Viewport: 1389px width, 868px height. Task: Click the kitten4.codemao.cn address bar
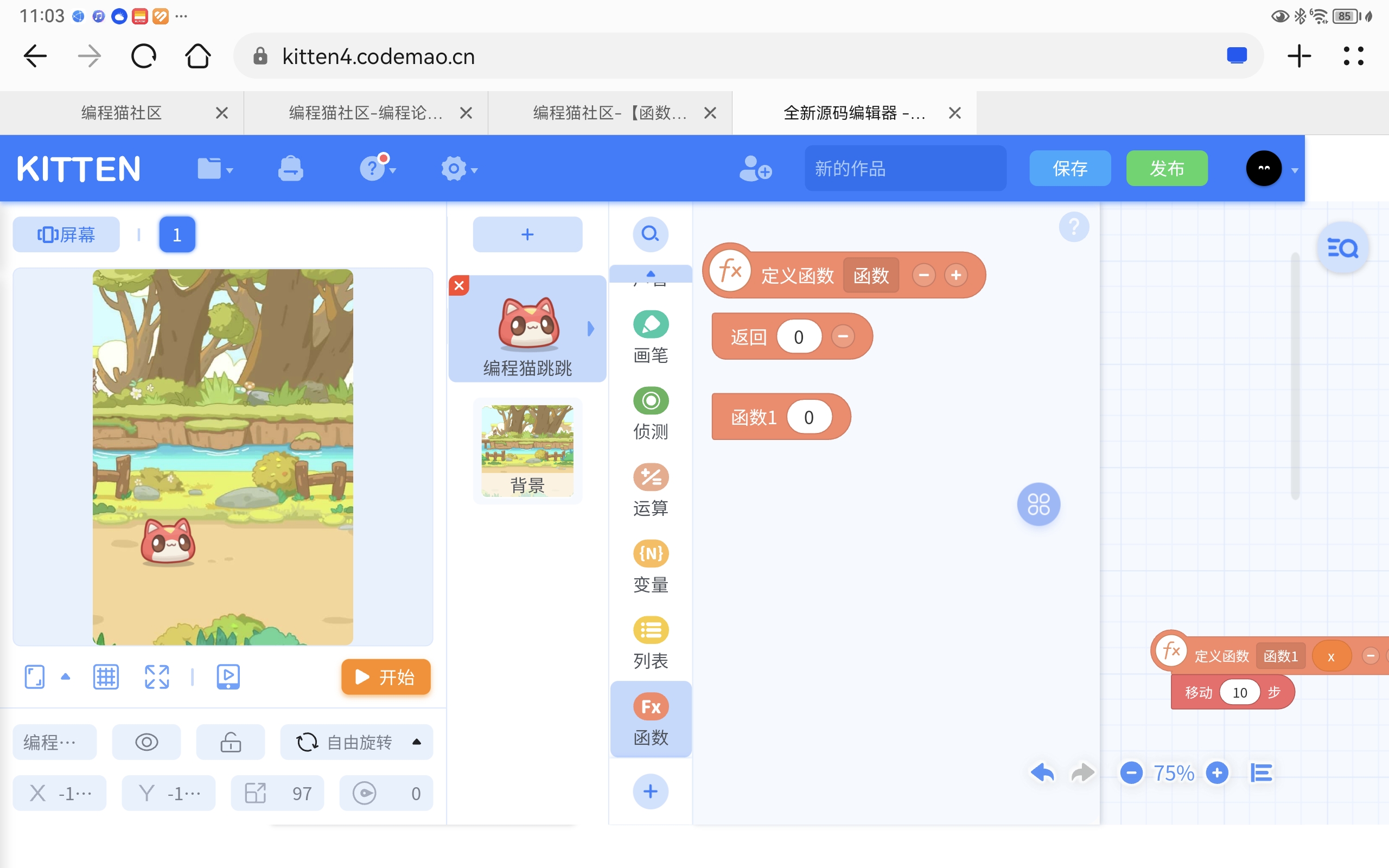(x=748, y=56)
